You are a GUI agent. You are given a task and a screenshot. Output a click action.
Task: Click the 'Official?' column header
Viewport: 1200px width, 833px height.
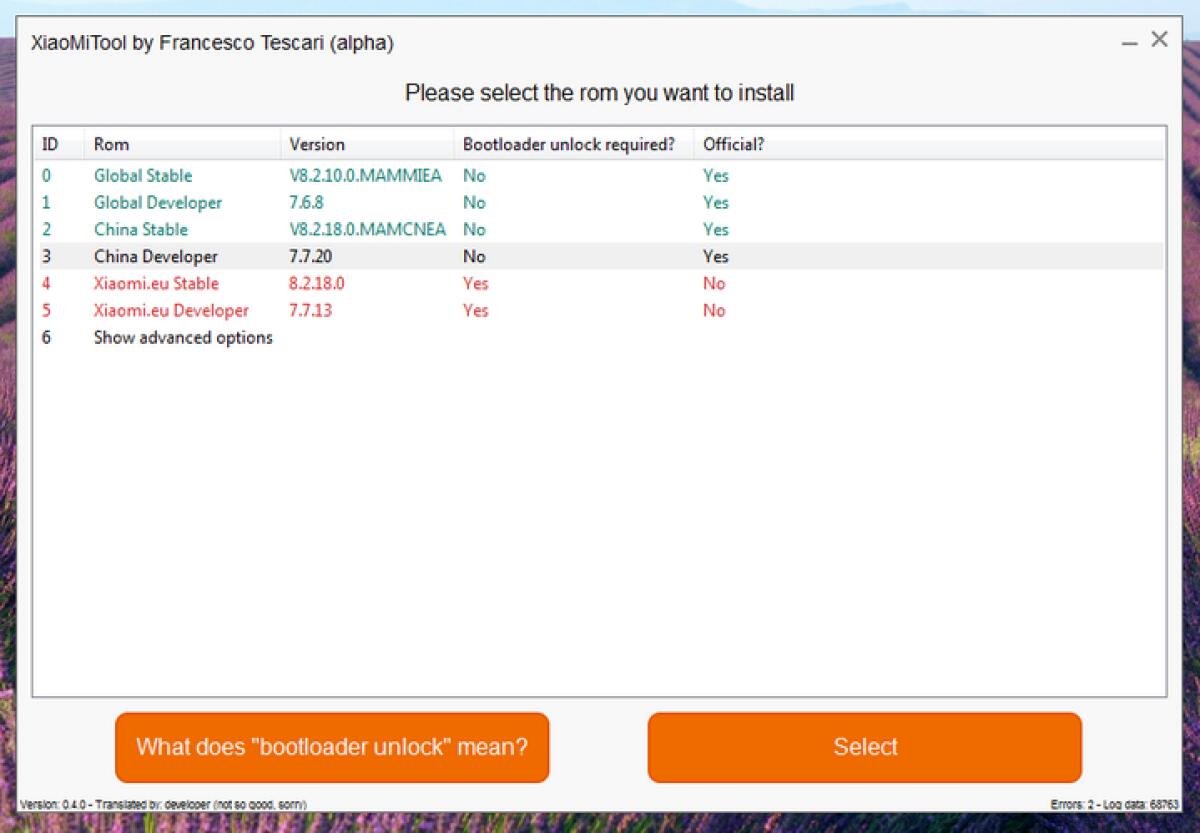pyautogui.click(x=734, y=144)
